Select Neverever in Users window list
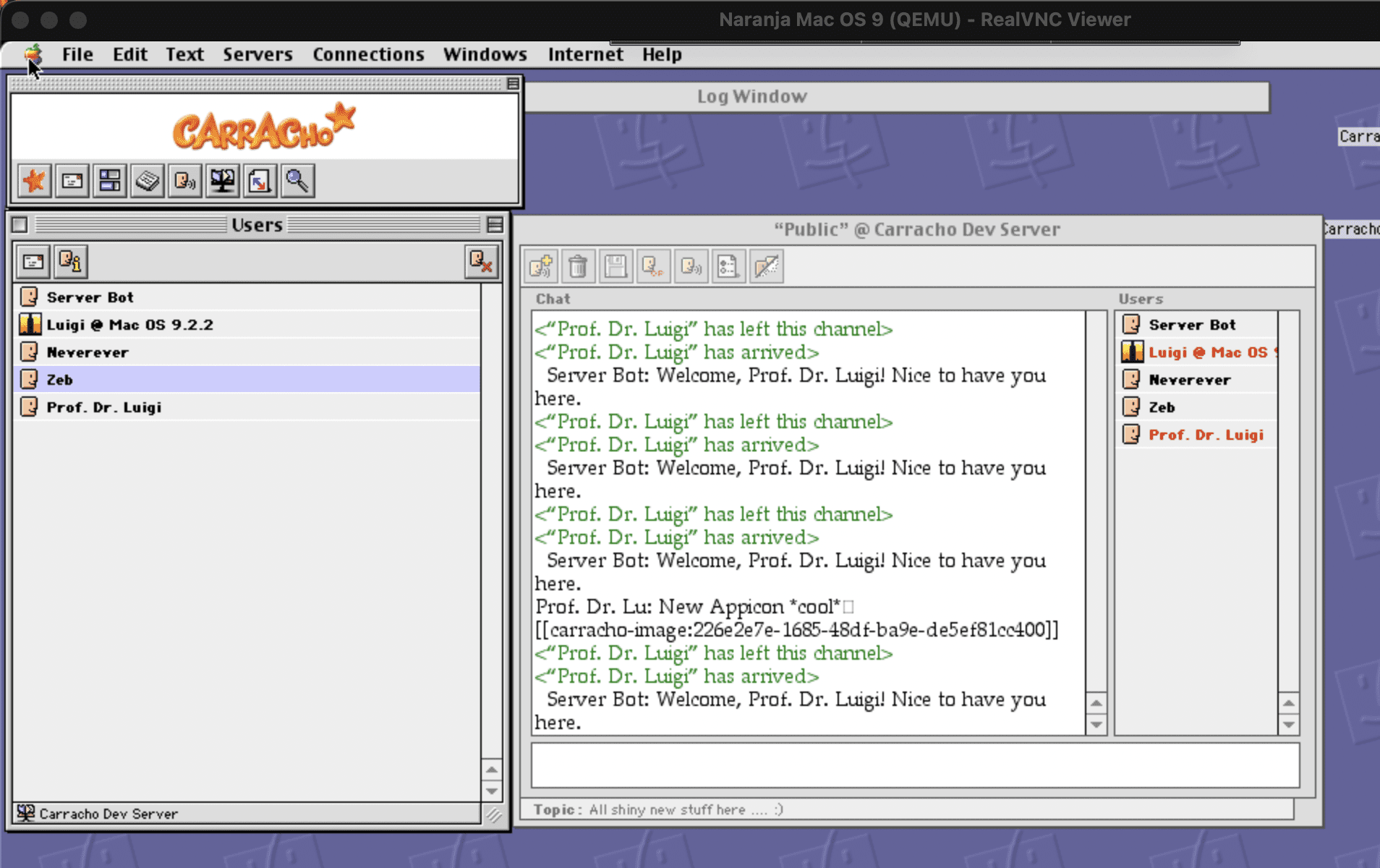The height and width of the screenshot is (868, 1380). 247,352
